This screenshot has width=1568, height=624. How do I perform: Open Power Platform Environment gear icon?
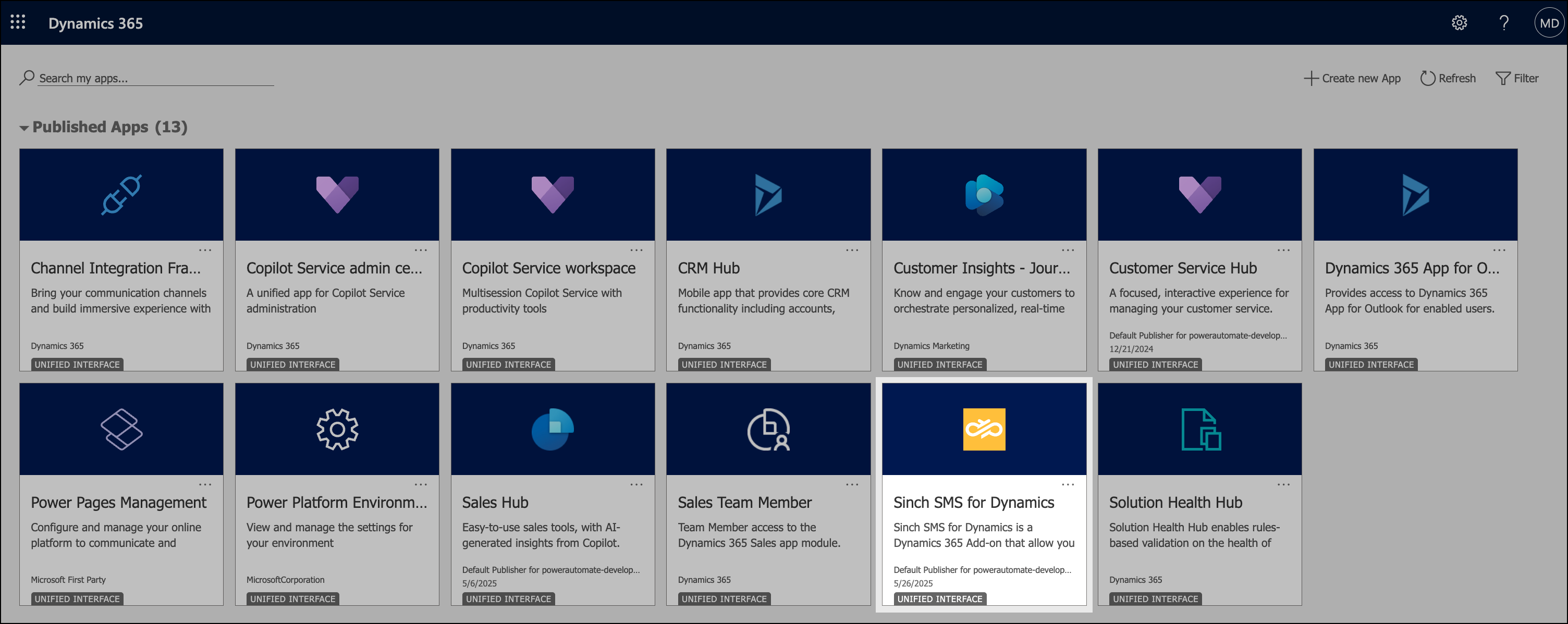337,429
